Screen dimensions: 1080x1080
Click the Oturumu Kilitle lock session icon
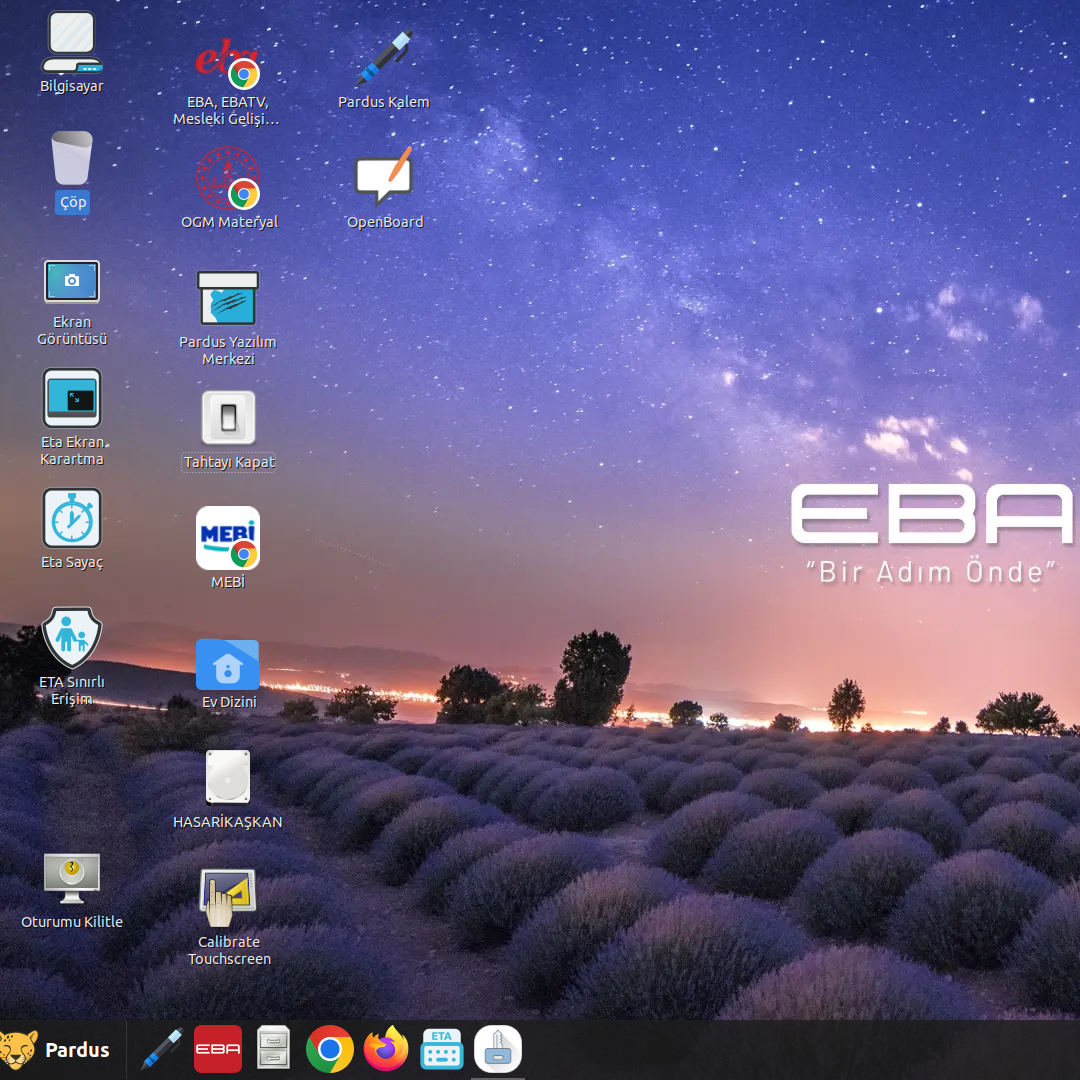coord(72,879)
